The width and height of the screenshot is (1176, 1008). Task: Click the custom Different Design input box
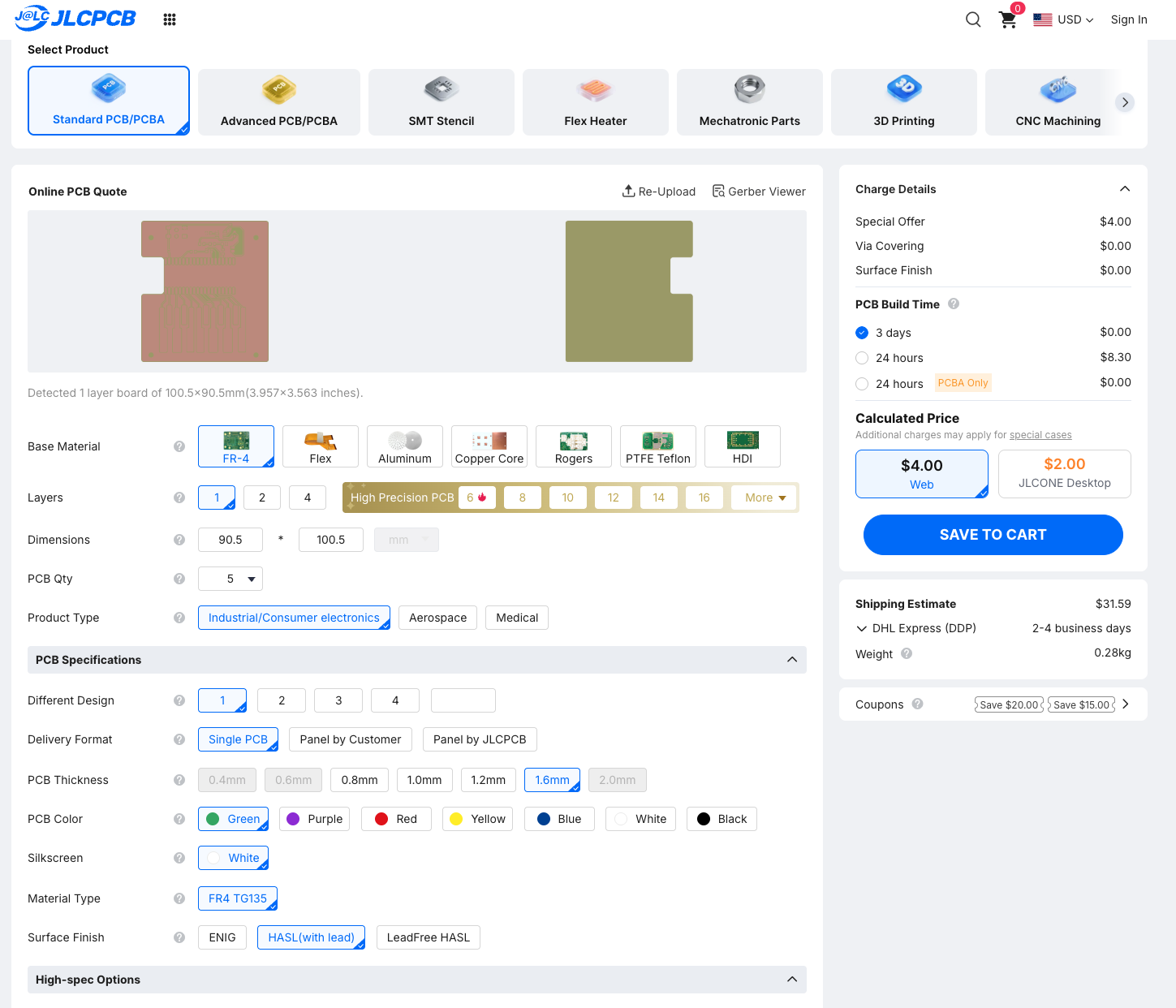pos(463,700)
